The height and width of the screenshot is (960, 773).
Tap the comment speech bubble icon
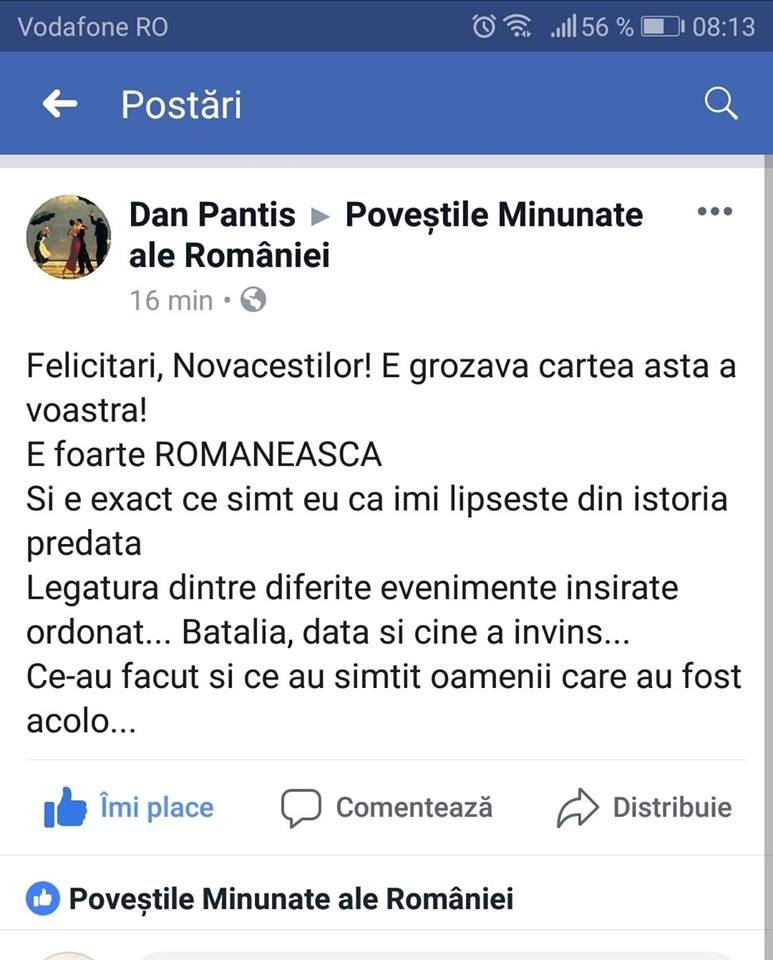(300, 808)
